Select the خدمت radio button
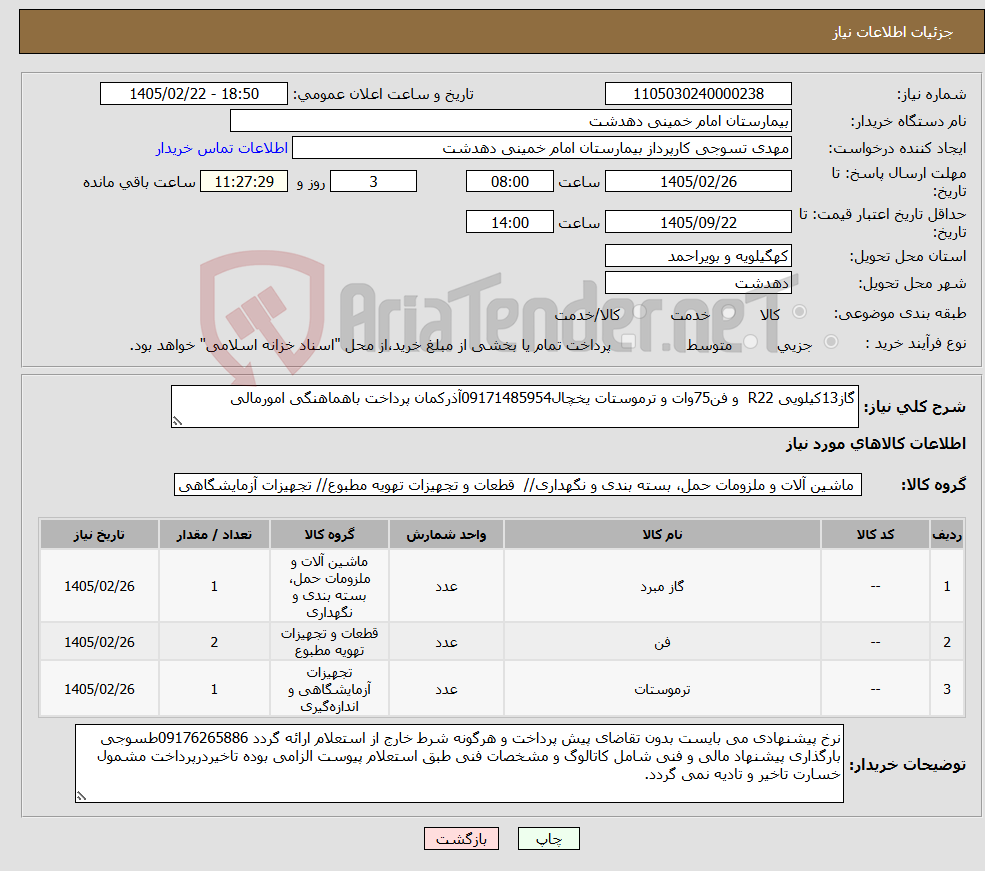Image resolution: width=985 pixels, height=871 pixels. (729, 311)
